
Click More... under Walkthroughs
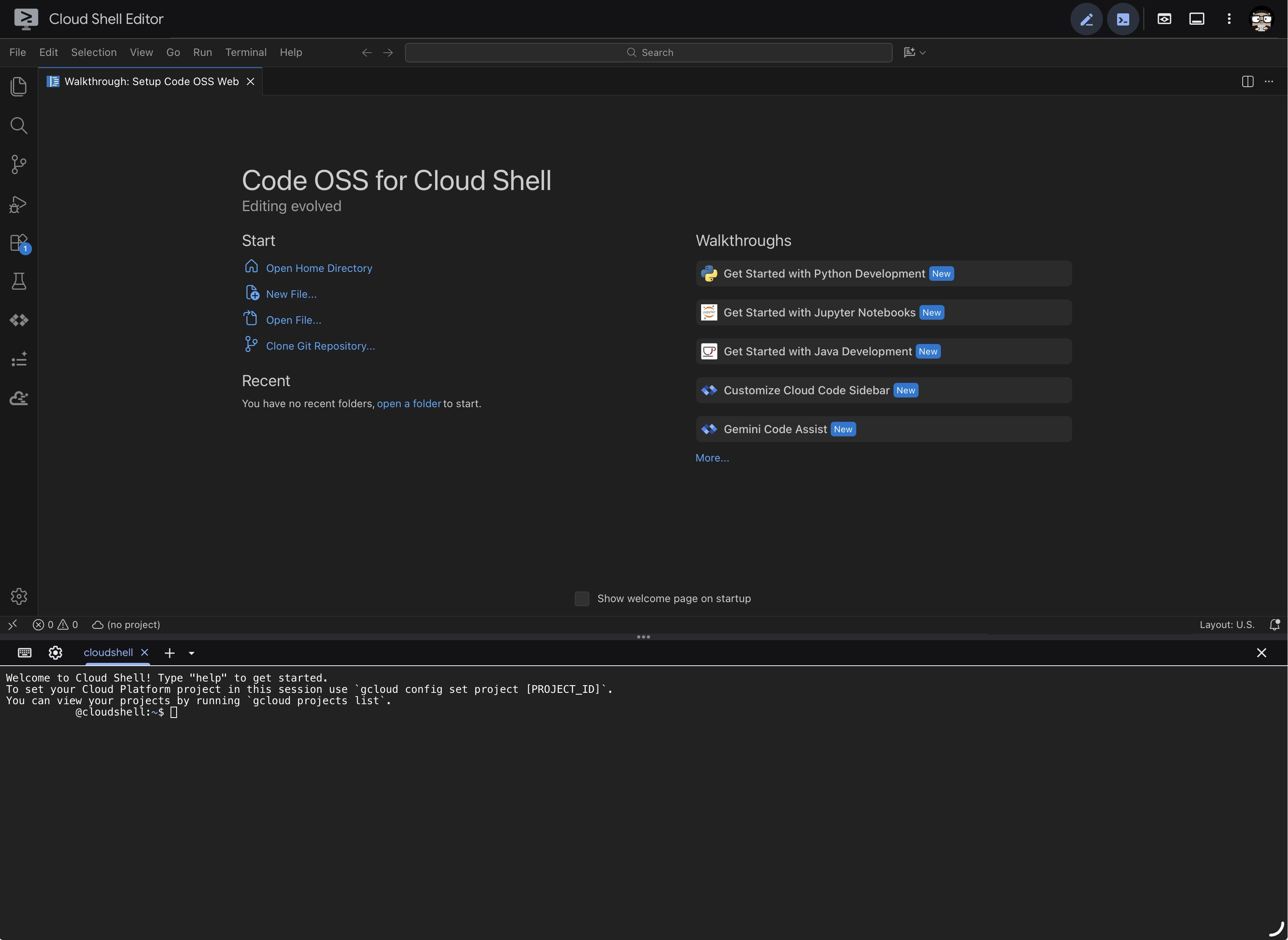712,458
